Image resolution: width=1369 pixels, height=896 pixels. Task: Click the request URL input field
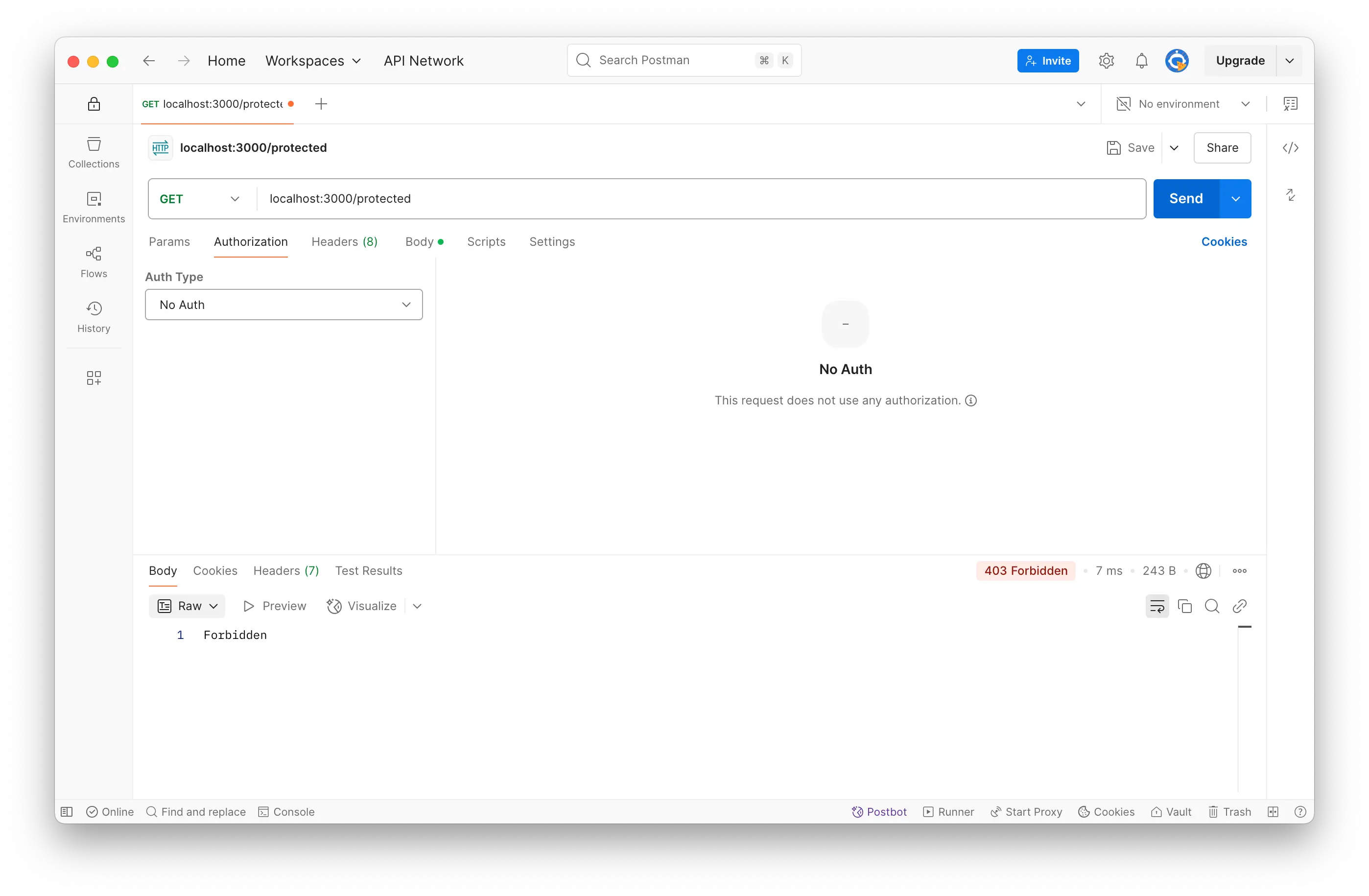click(690, 199)
